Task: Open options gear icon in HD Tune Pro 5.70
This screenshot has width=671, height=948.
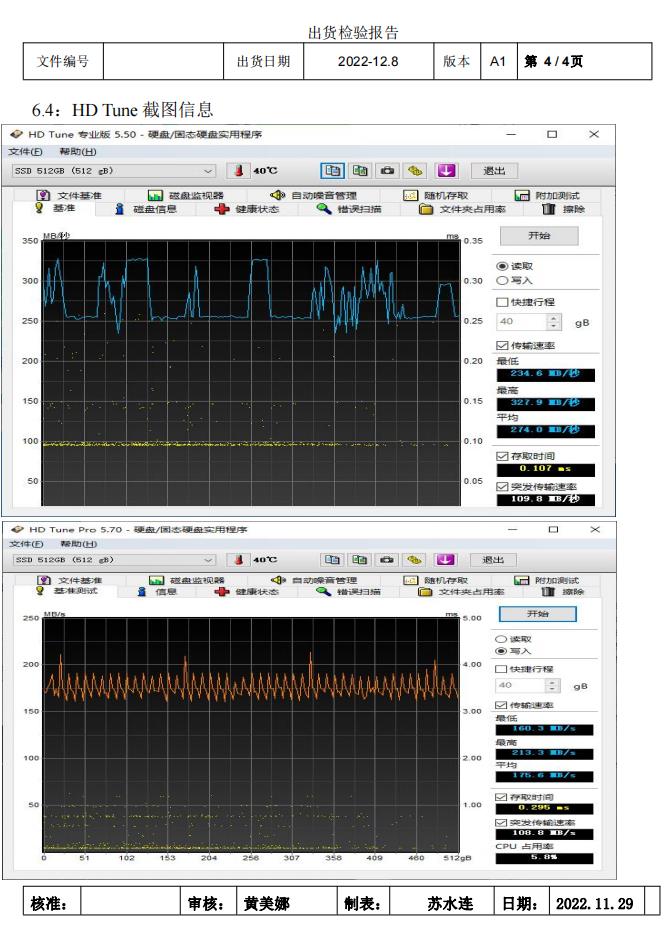Action: [414, 560]
